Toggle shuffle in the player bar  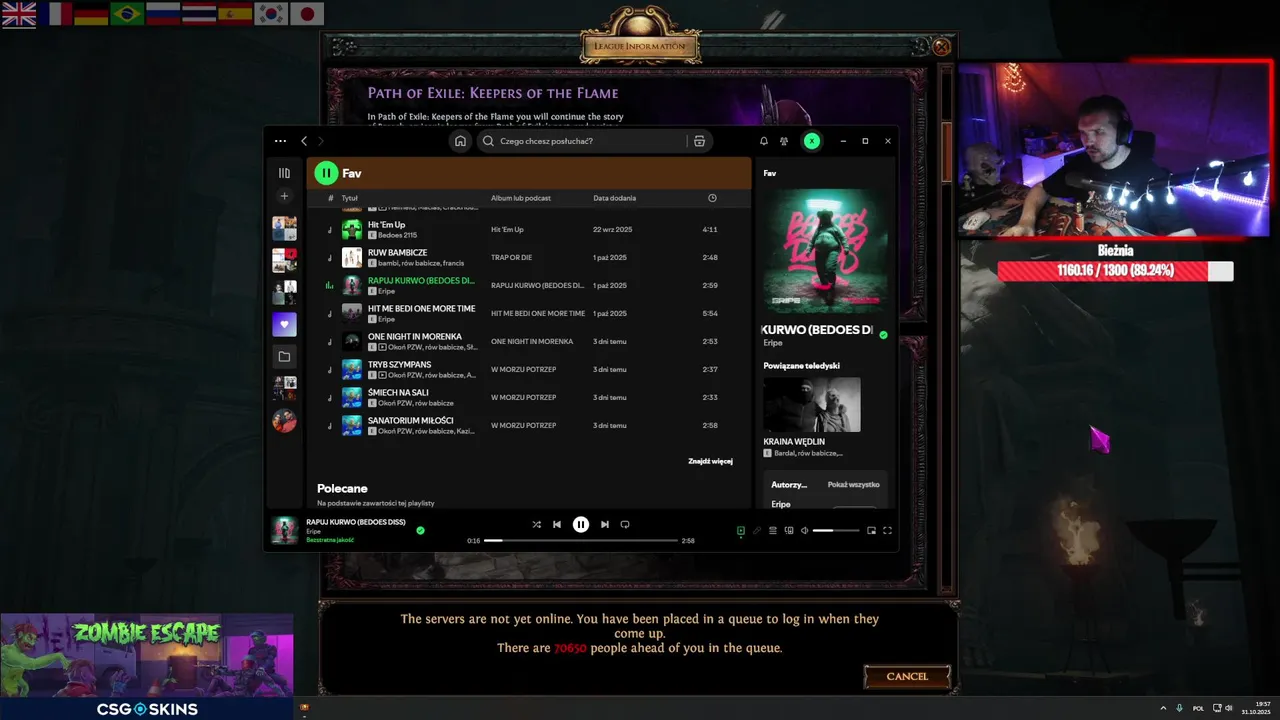coord(537,524)
